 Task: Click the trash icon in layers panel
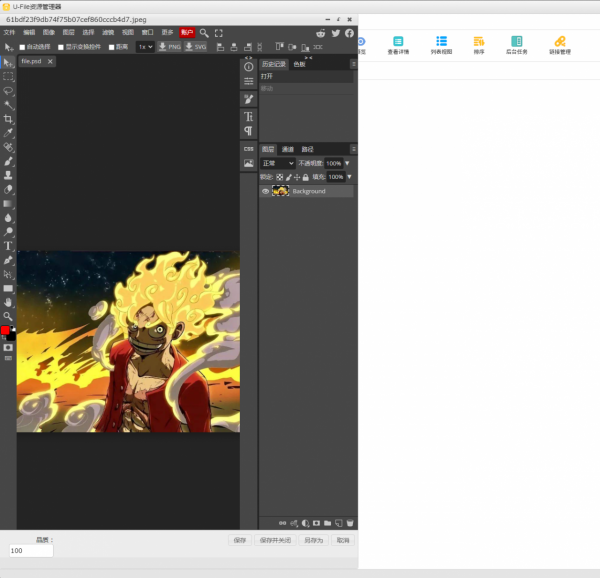point(350,523)
